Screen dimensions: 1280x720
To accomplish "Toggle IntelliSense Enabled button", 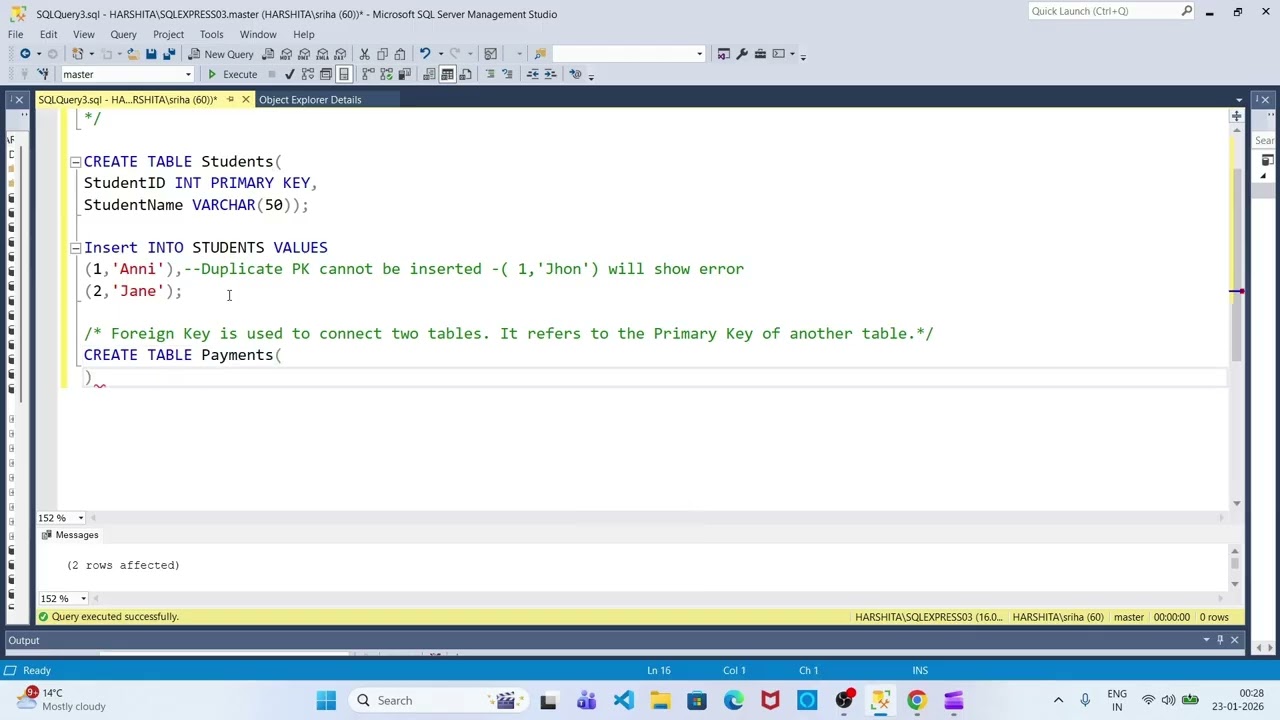I will (343, 74).
